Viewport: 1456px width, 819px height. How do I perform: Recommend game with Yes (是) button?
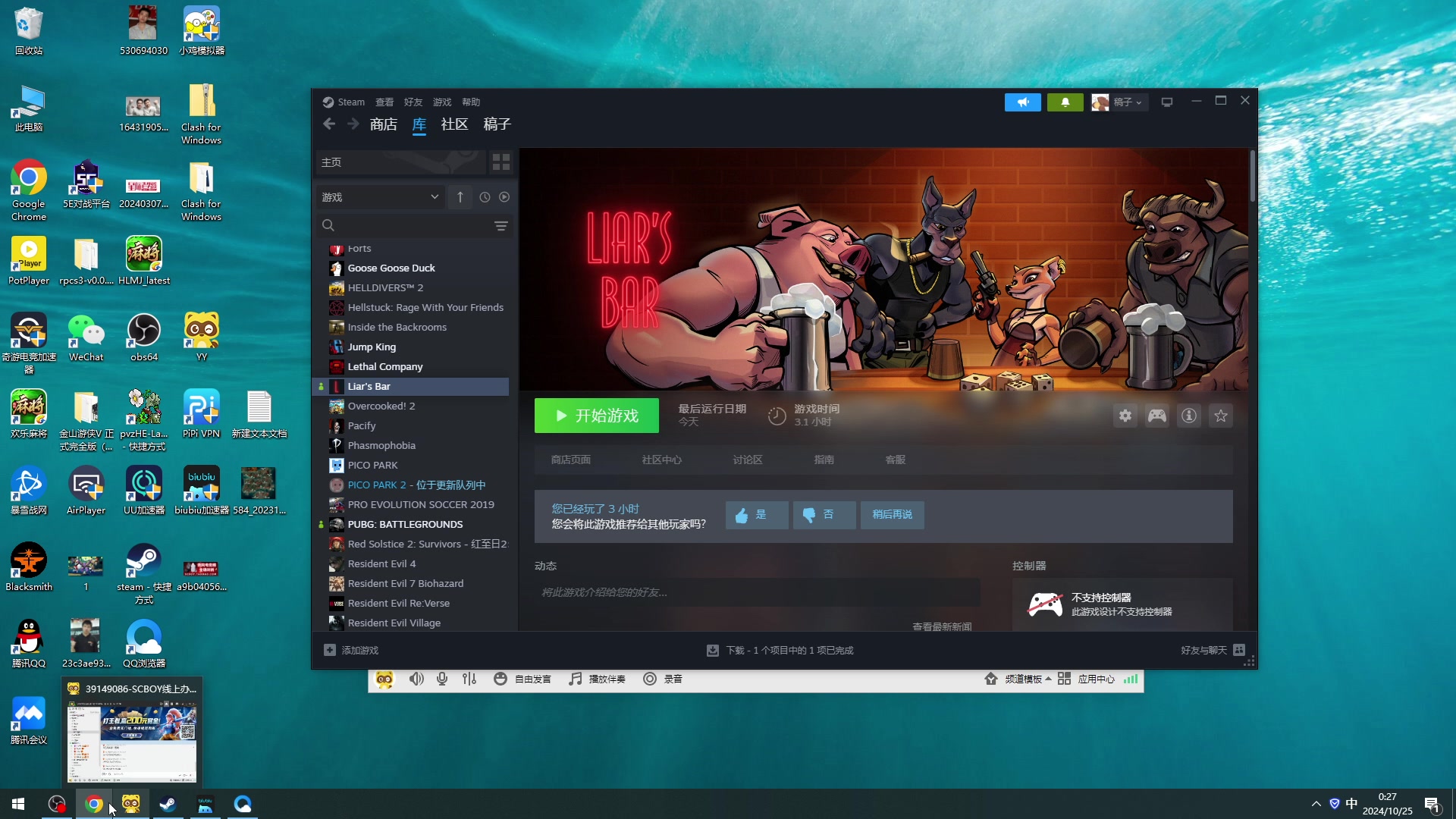tap(757, 515)
